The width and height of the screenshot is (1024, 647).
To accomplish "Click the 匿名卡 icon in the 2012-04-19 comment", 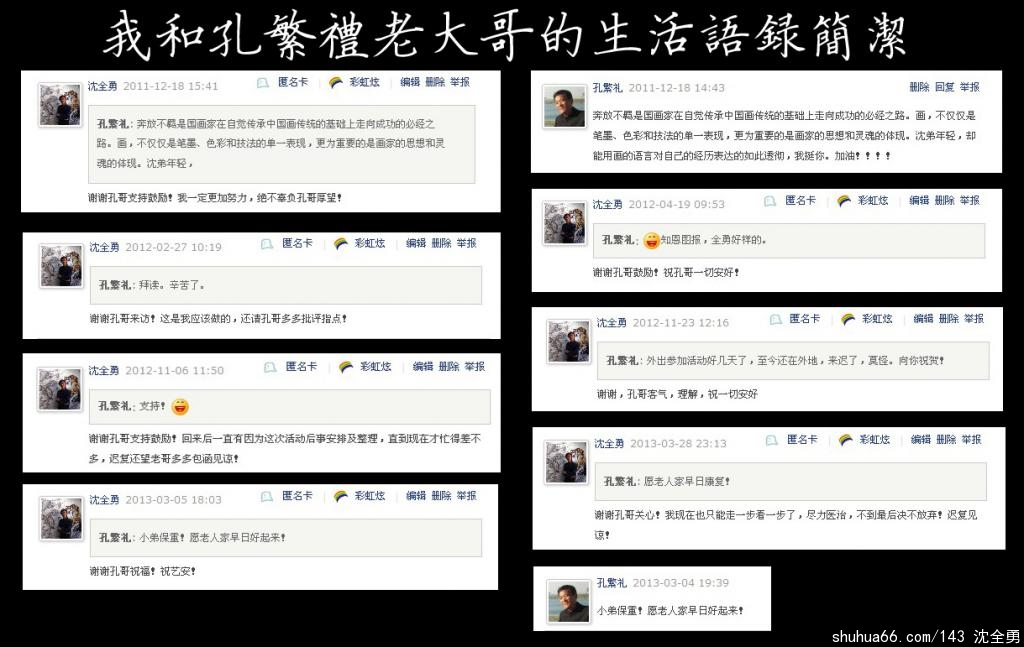I will (x=770, y=201).
